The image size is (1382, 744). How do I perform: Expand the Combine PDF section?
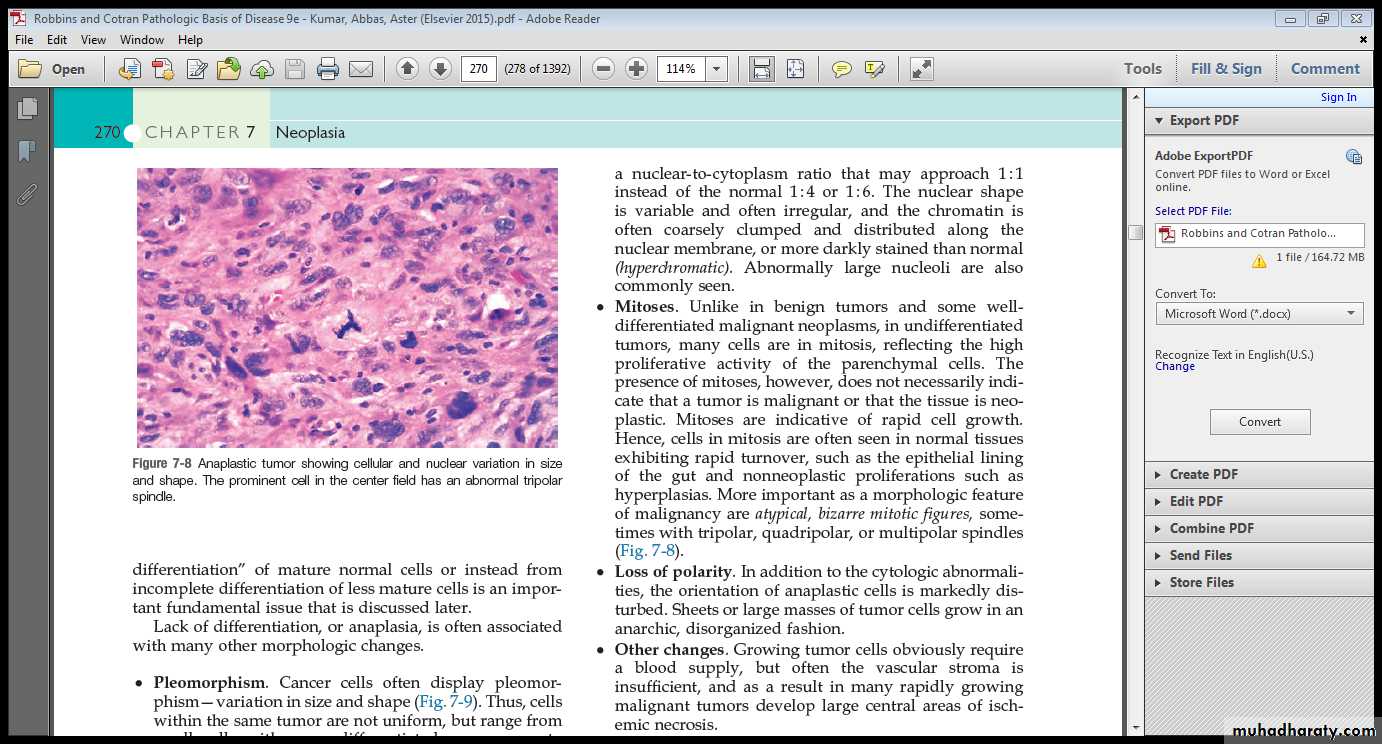click(1211, 528)
